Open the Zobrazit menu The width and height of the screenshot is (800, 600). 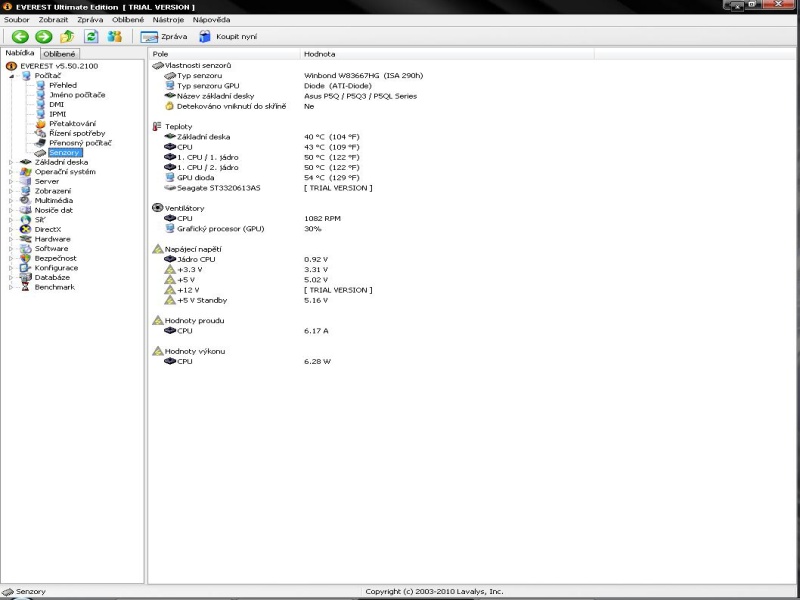(x=53, y=20)
